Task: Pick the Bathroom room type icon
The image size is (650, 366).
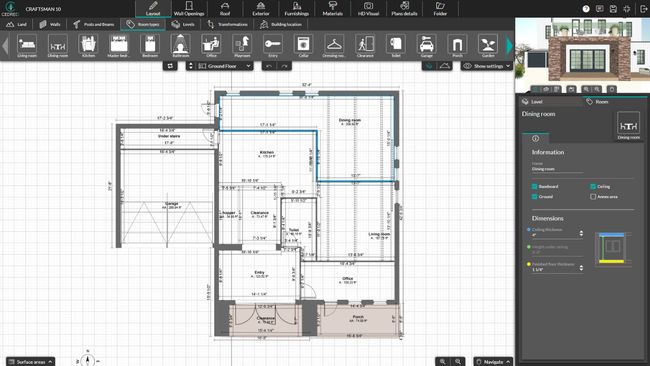Action: click(x=180, y=46)
